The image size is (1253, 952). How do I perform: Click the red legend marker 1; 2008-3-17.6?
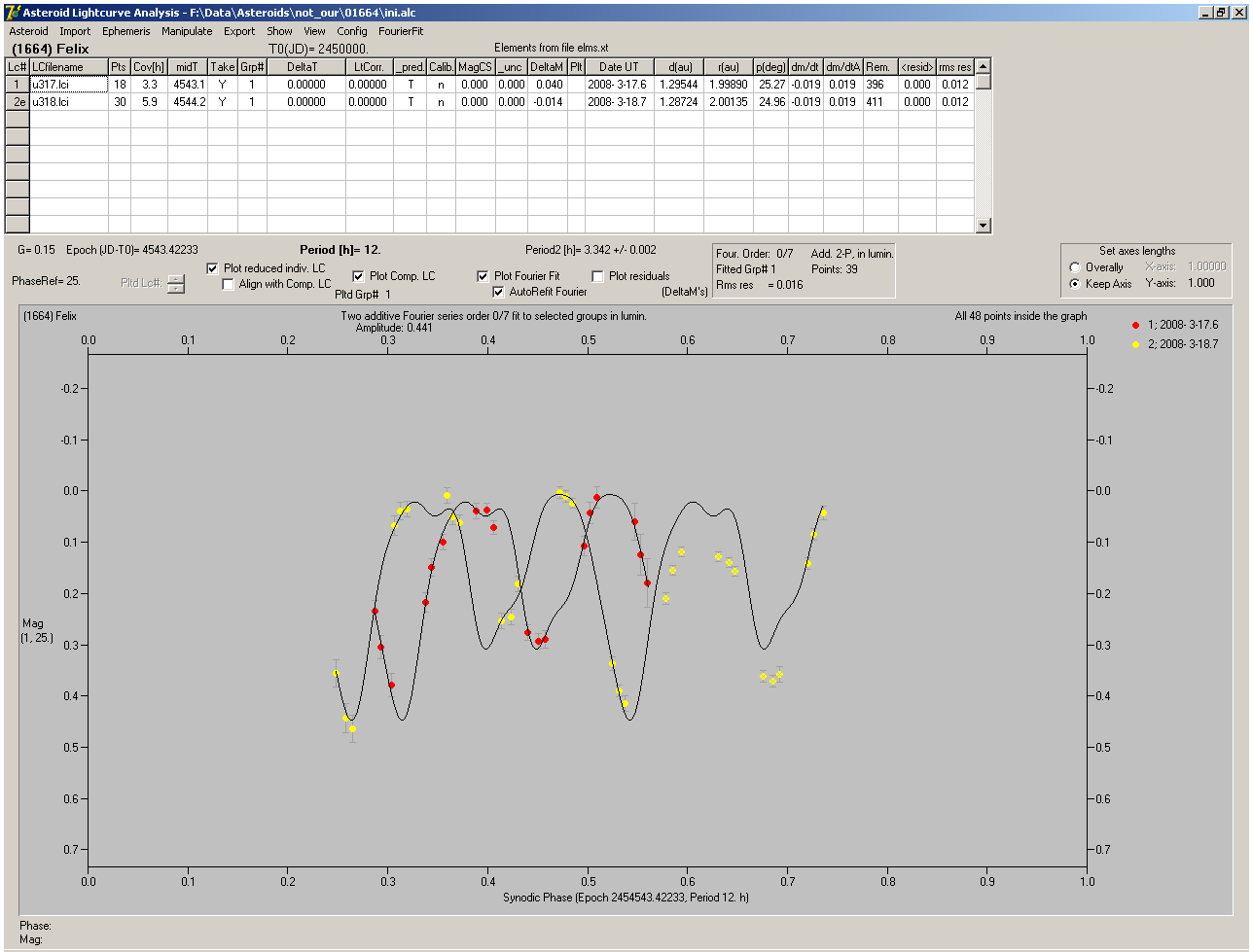[x=1137, y=325]
